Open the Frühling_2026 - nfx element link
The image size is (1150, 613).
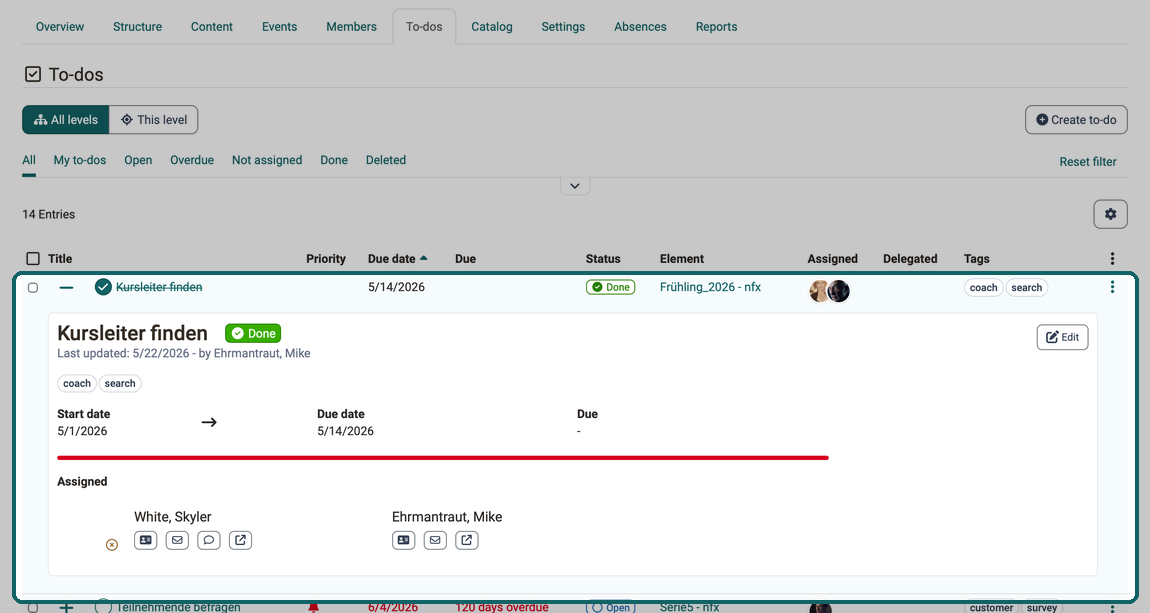pyautogui.click(x=710, y=287)
